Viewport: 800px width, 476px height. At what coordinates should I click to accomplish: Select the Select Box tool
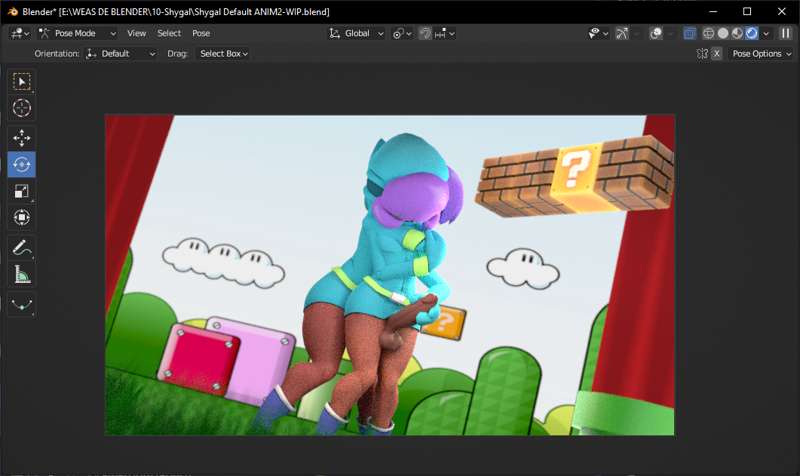(21, 81)
